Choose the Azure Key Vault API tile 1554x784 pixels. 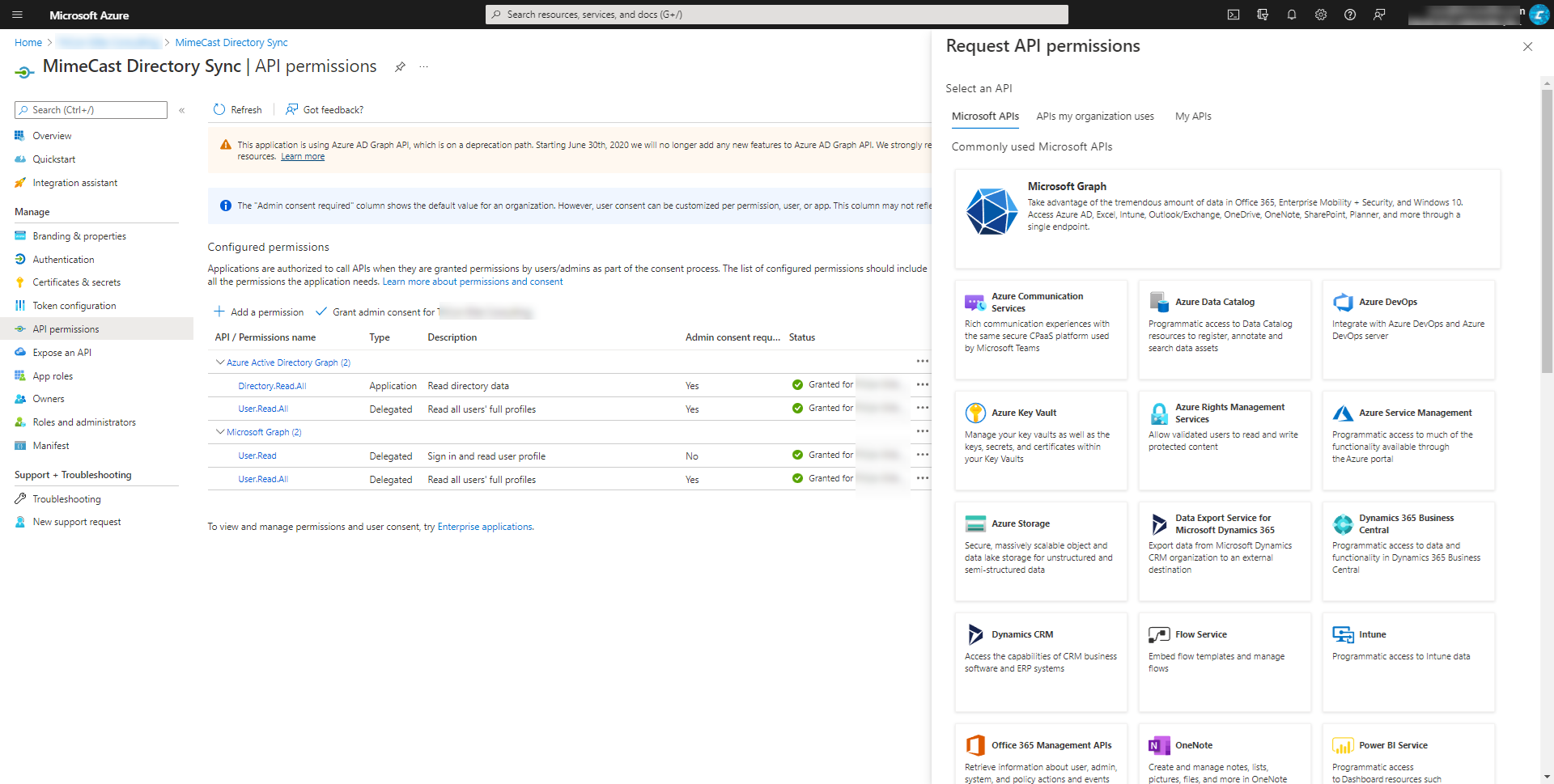(x=1041, y=440)
